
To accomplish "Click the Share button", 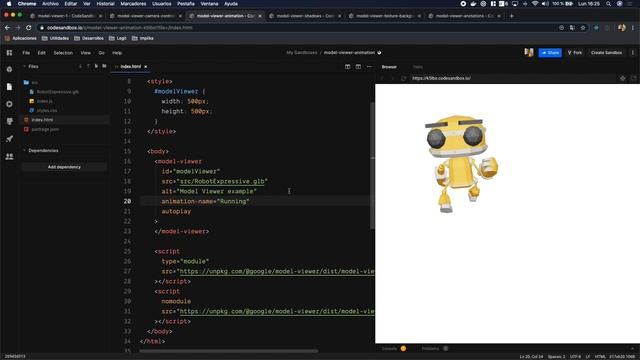I will coord(550,53).
